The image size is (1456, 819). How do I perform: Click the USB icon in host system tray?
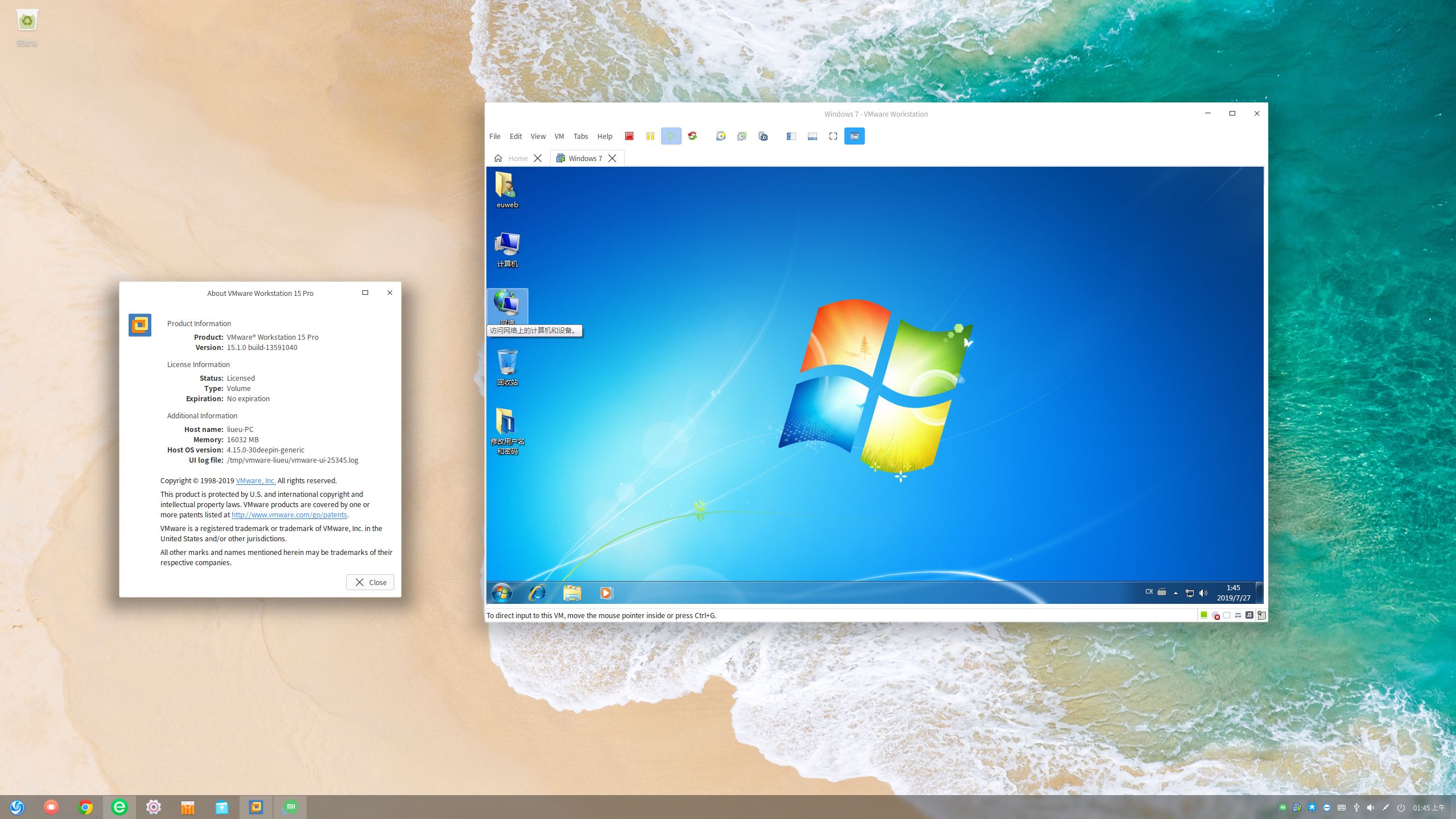tap(1356, 808)
